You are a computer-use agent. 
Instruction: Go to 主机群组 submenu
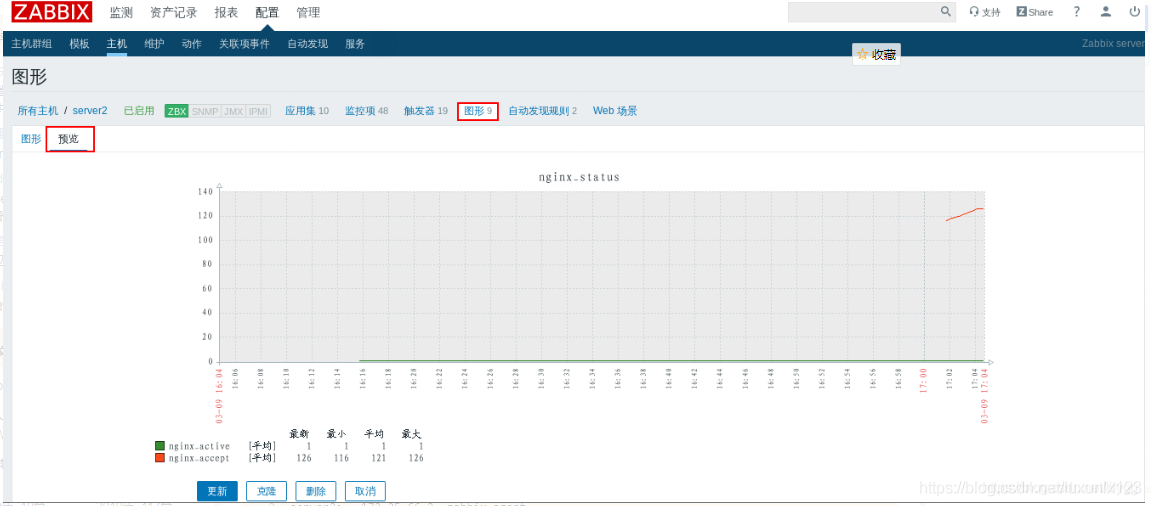[32, 44]
